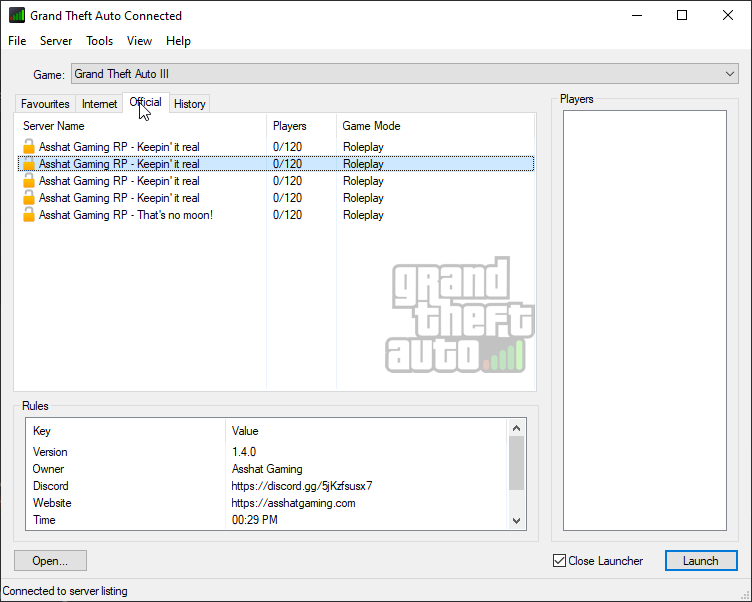
Task: Expand the Game selection dropdown
Action: (x=729, y=74)
